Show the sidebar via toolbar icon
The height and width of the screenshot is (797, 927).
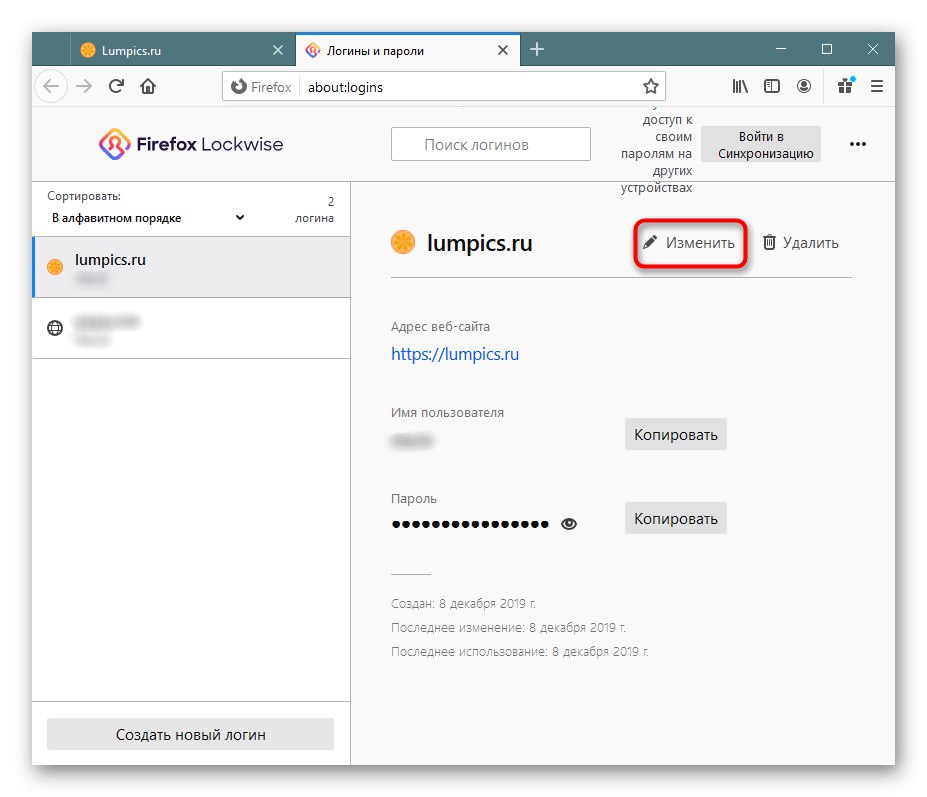772,86
